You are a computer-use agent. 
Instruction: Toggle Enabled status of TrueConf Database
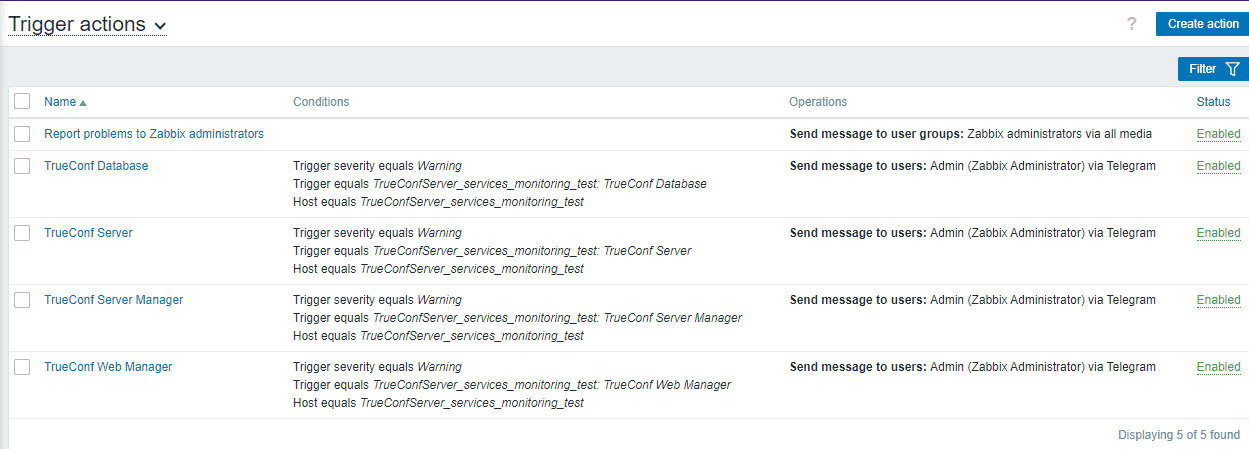pyautogui.click(x=1219, y=166)
